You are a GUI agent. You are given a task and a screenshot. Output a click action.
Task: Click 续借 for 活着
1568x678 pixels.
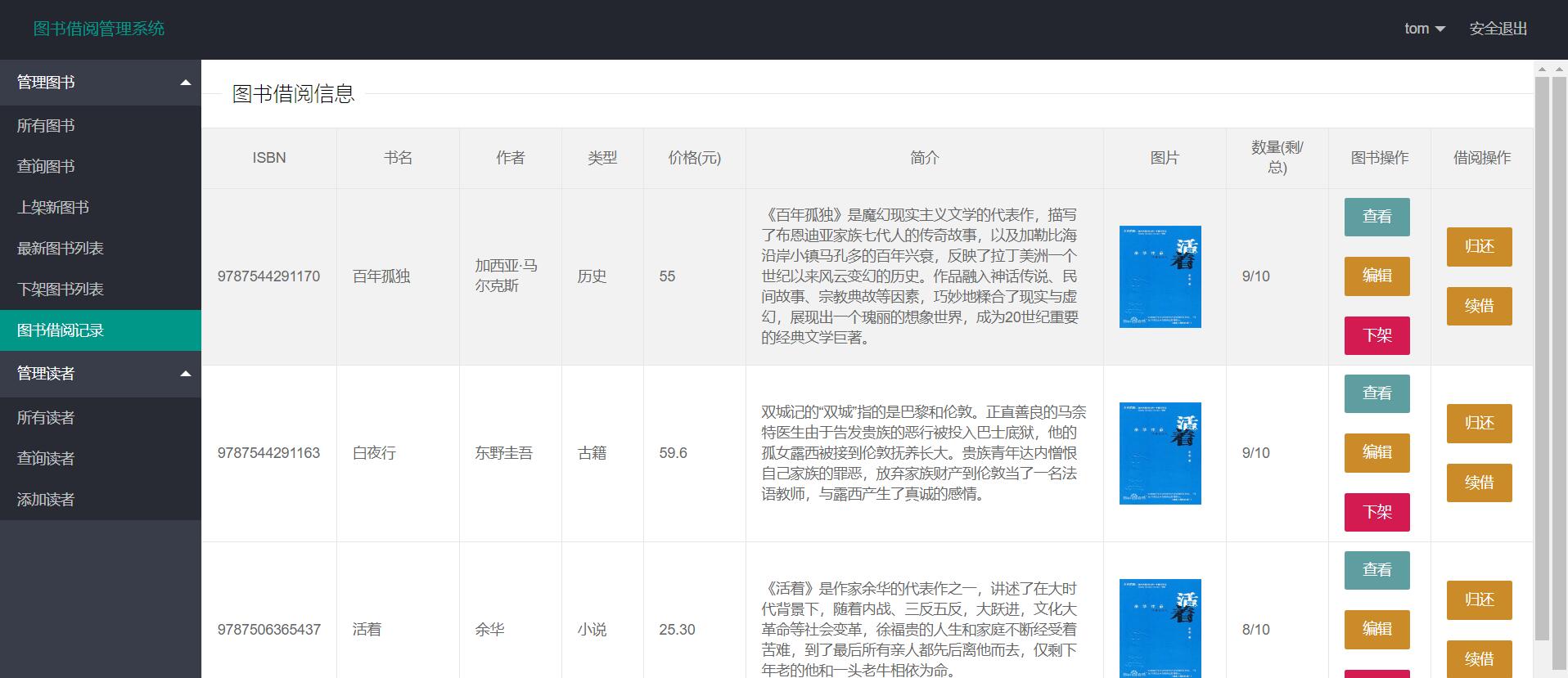tap(1480, 659)
